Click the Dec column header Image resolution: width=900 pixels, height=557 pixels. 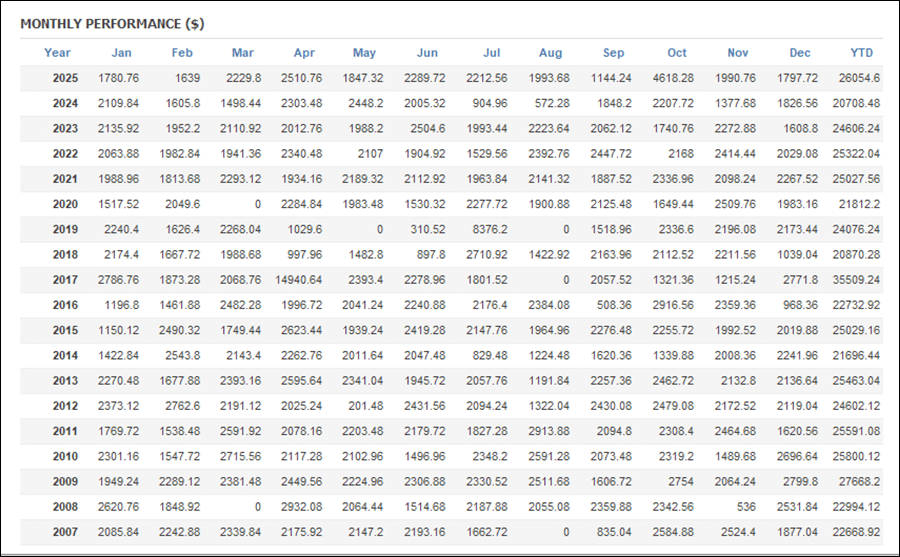click(800, 53)
